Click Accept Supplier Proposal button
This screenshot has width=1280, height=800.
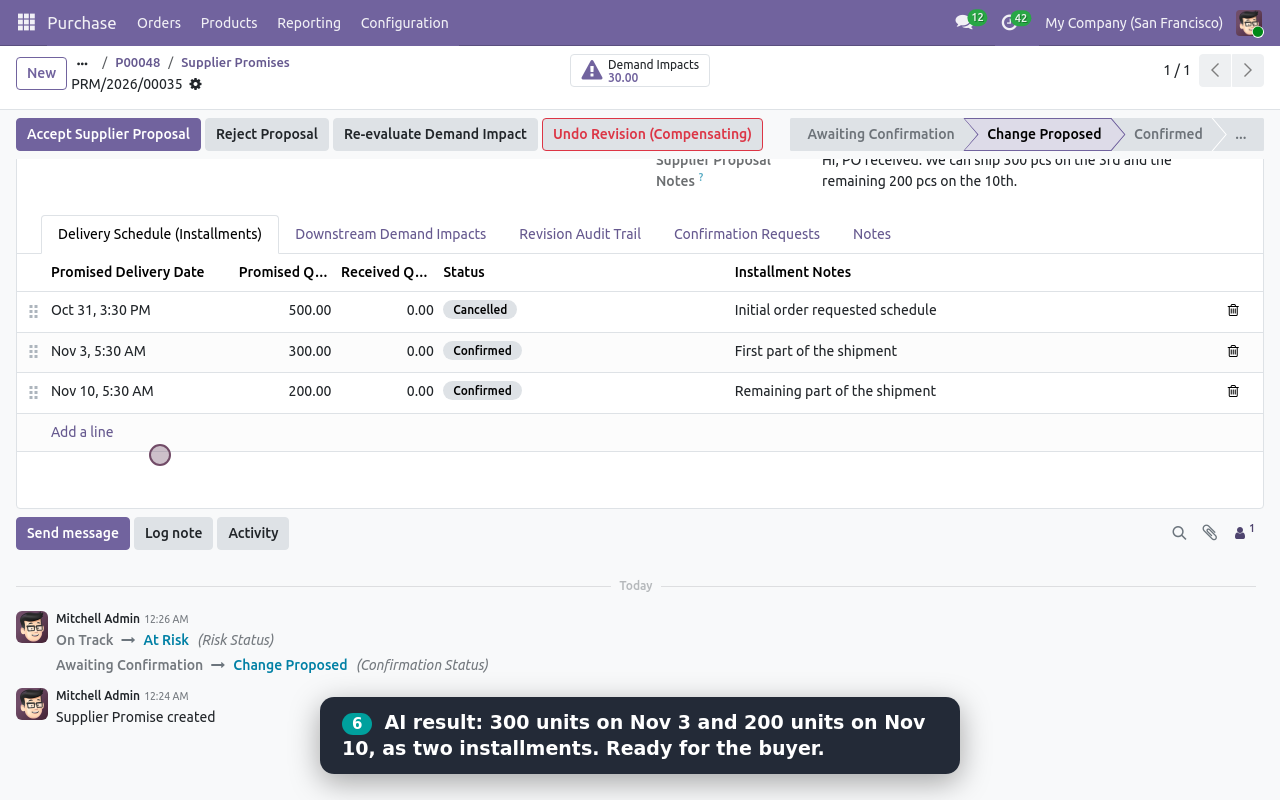pos(108,134)
